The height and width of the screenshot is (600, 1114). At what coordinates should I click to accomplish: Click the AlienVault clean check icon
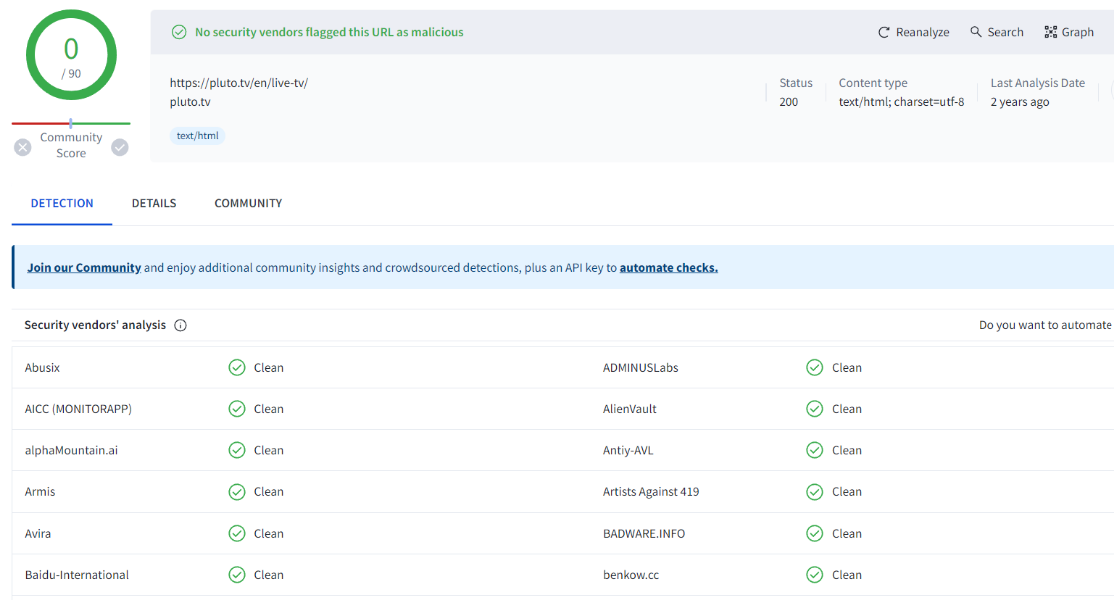tap(814, 409)
